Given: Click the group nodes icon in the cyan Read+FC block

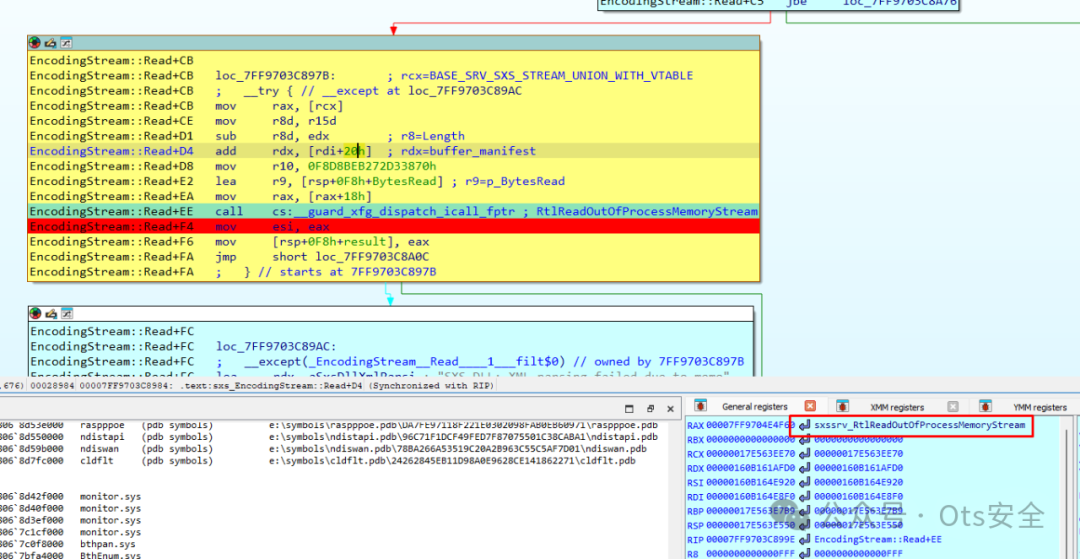Looking at the screenshot, I should point(66,313).
